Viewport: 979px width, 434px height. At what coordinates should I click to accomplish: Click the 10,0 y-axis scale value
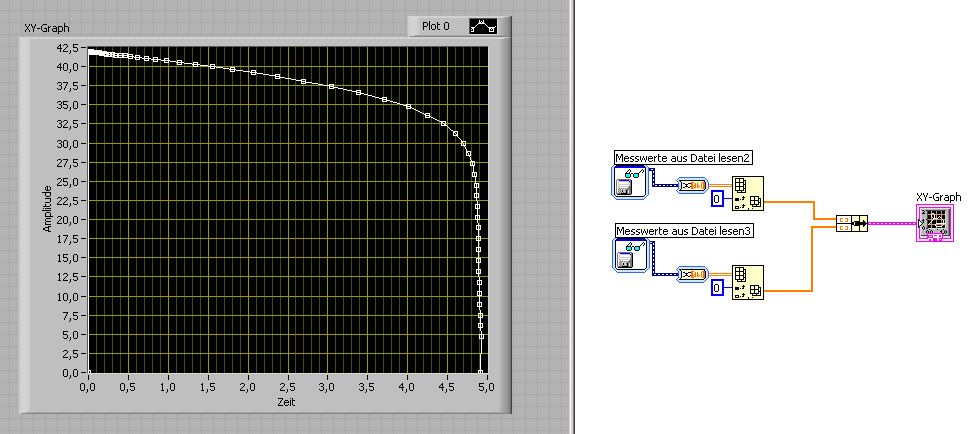click(x=67, y=297)
